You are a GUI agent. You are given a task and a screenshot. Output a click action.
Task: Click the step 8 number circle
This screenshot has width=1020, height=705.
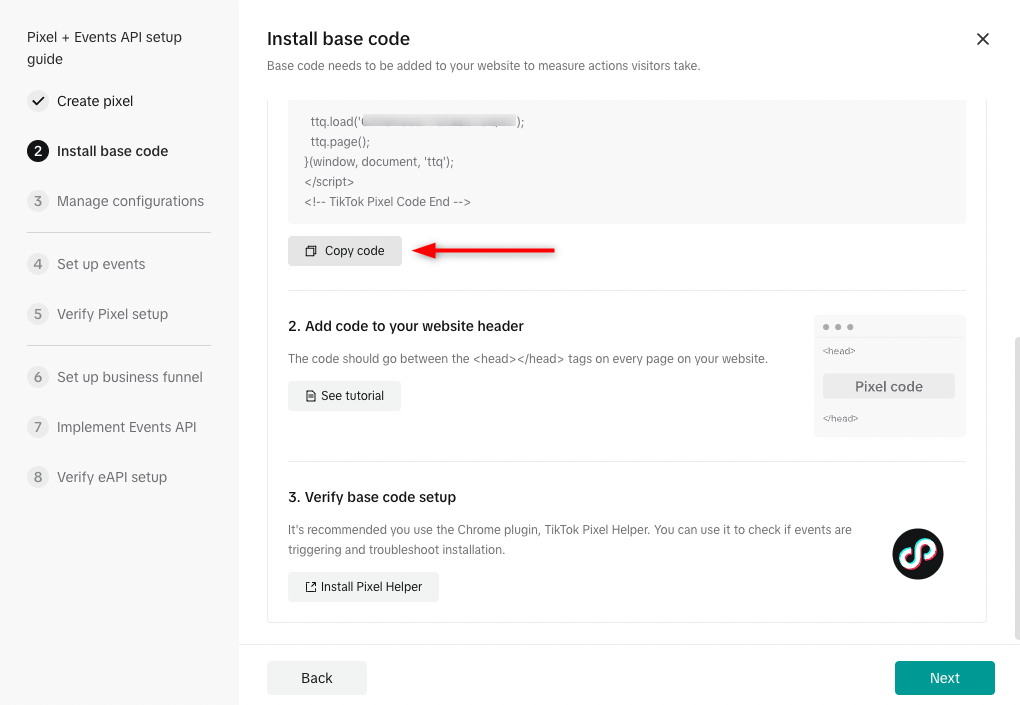click(38, 477)
